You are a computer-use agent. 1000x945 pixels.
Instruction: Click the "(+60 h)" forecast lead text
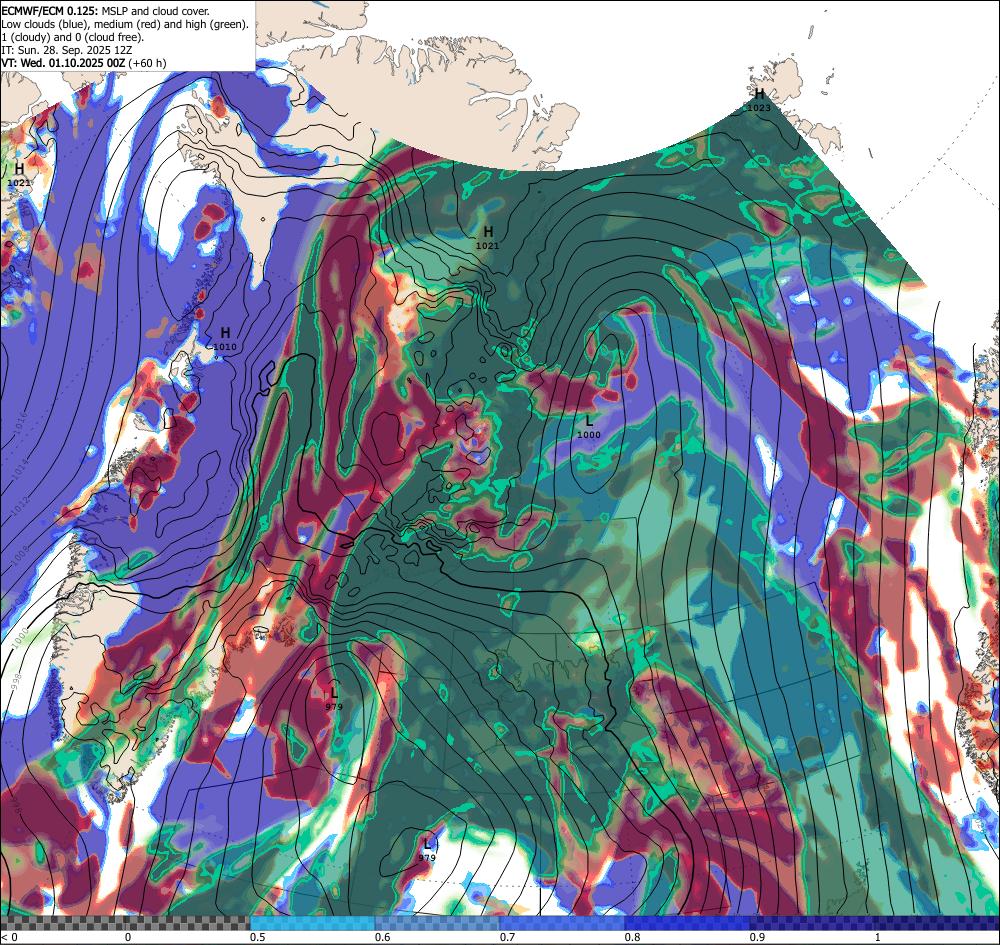(147, 62)
